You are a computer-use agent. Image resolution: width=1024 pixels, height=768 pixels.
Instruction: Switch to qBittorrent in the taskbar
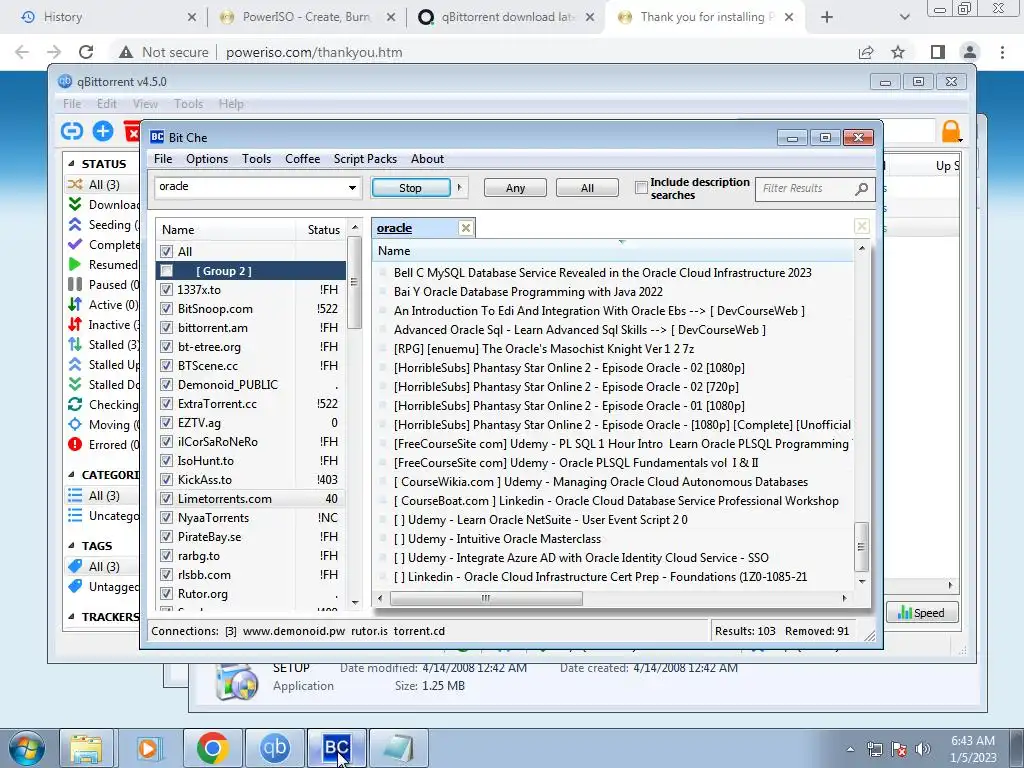click(274, 748)
